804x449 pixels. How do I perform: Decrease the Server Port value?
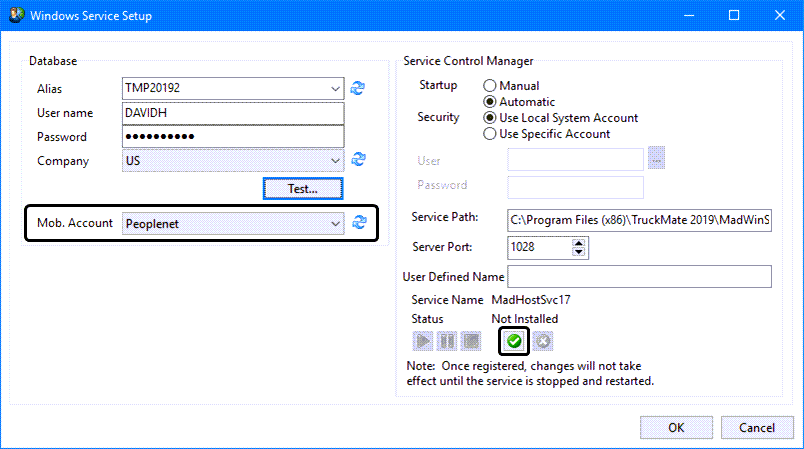(578, 252)
